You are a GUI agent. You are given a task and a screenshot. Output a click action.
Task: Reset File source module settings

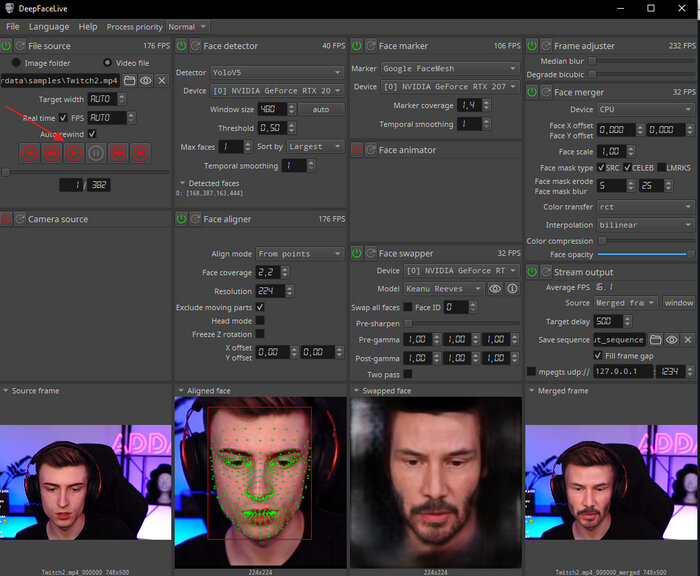click(x=20, y=46)
